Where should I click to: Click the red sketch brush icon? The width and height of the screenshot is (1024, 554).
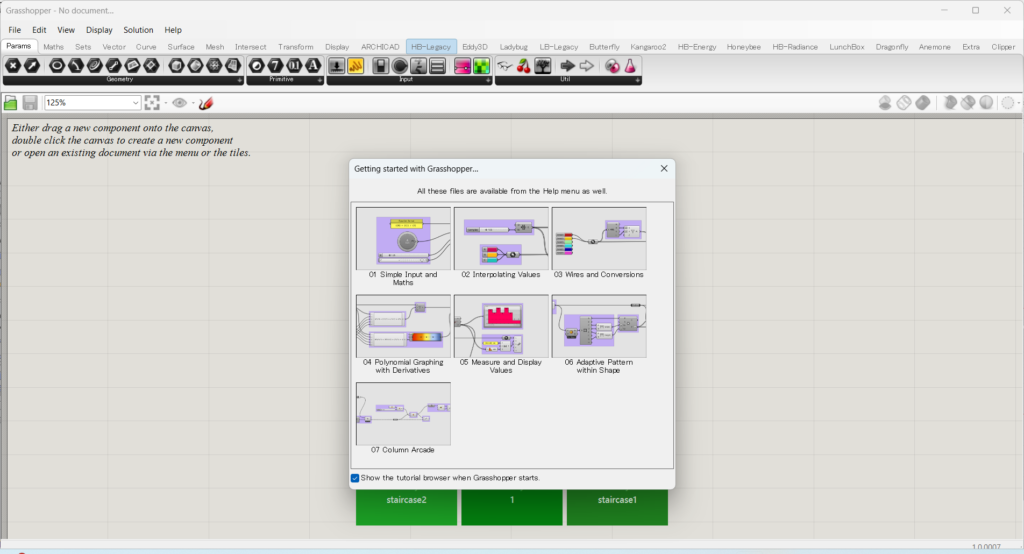tap(206, 103)
